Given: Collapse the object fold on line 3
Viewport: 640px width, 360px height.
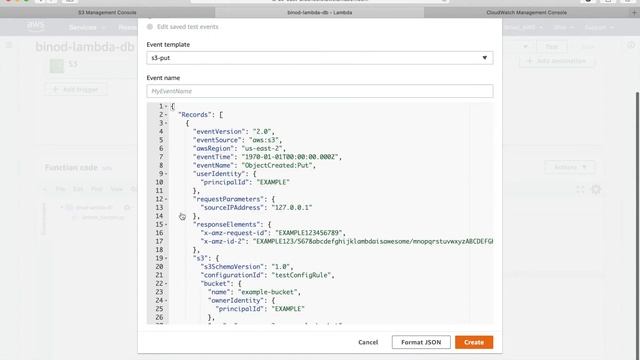Looking at the screenshot, I should click(x=166, y=123).
